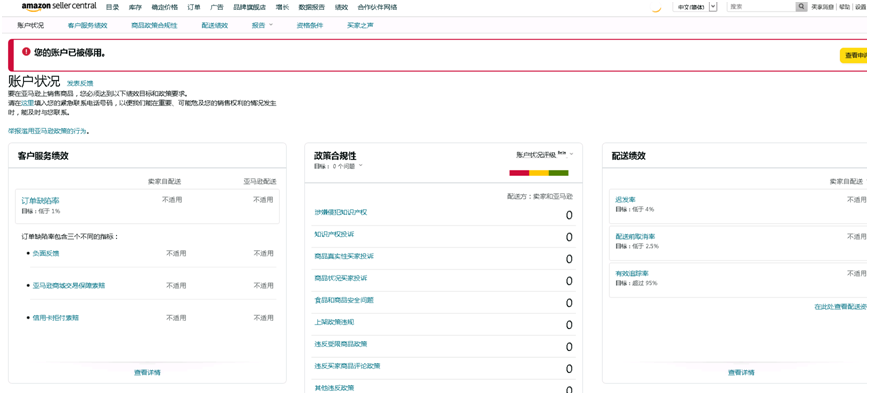This screenshot has width=869, height=395.
Task: Open the 有效追踪率 metric link
Action: [x=632, y=274]
